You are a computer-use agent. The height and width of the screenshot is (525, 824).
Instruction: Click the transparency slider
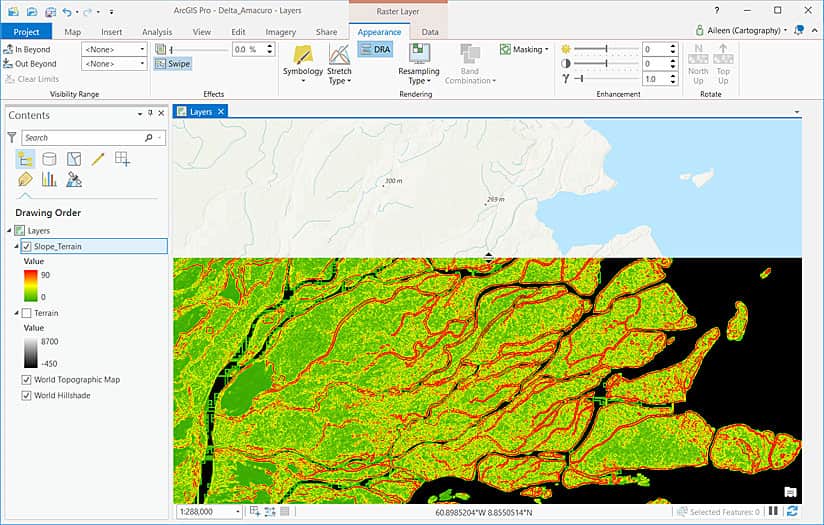[198, 49]
